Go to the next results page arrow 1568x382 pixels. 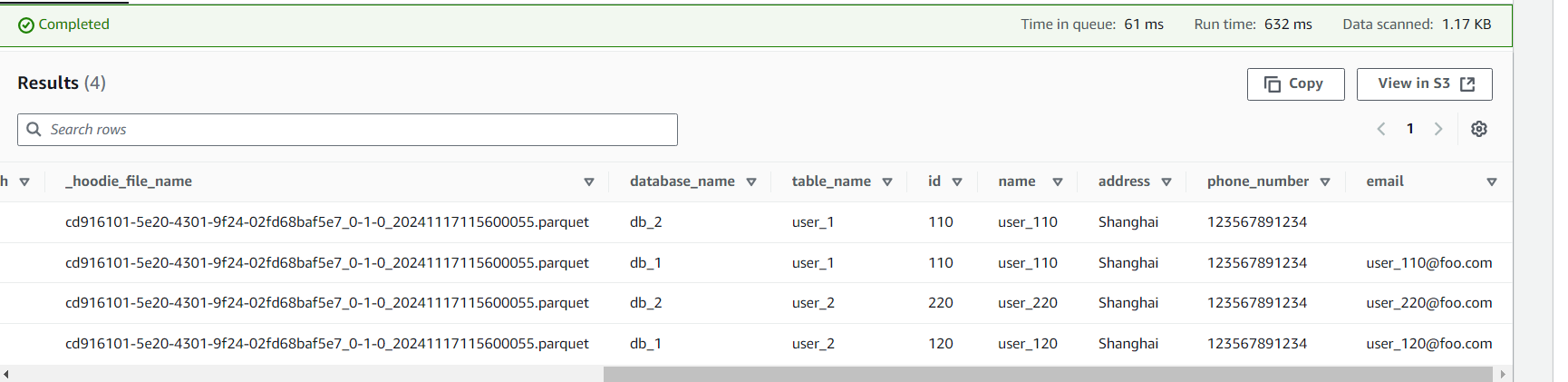tap(1438, 129)
